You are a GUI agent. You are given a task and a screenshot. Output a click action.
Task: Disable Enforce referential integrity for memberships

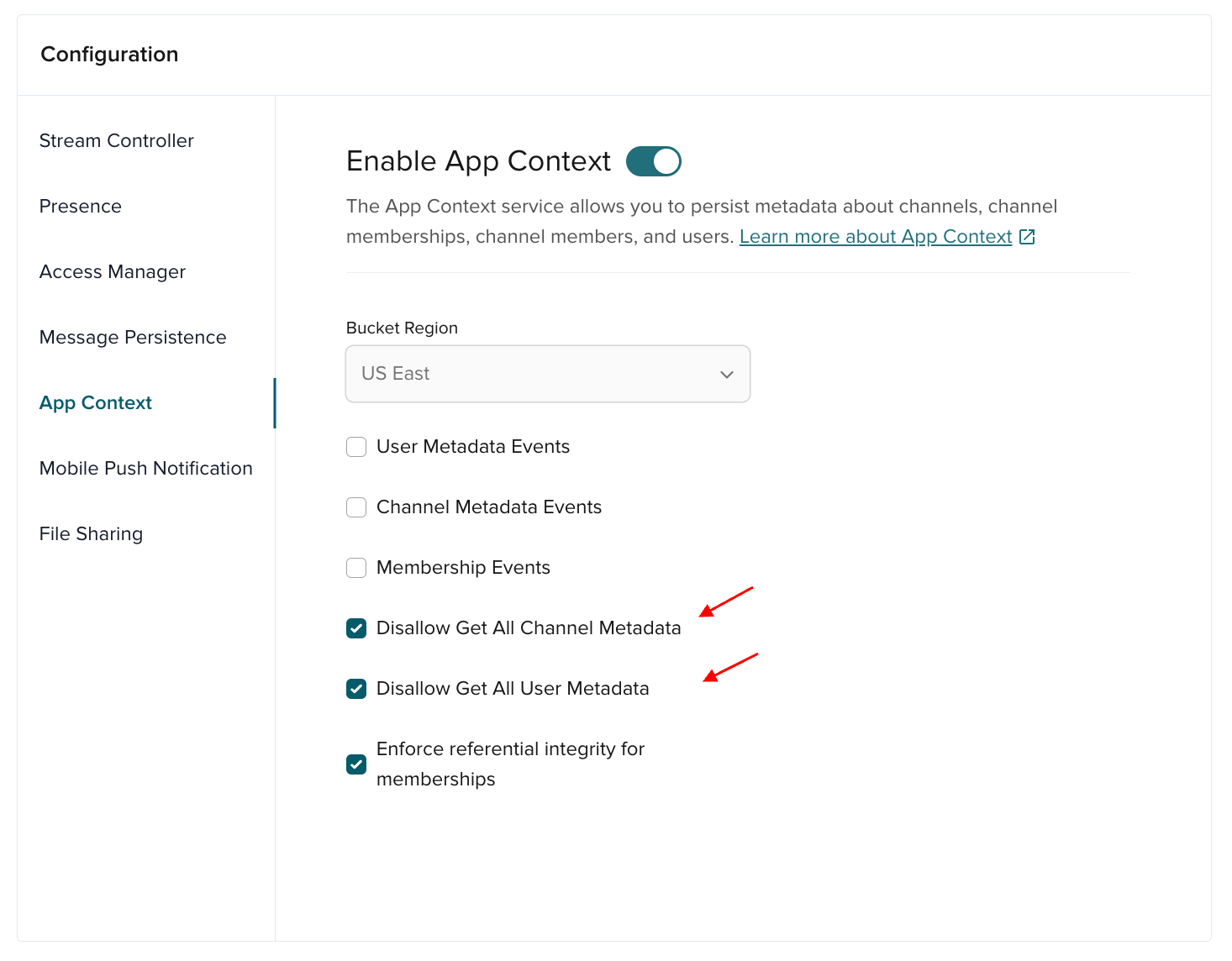(356, 764)
